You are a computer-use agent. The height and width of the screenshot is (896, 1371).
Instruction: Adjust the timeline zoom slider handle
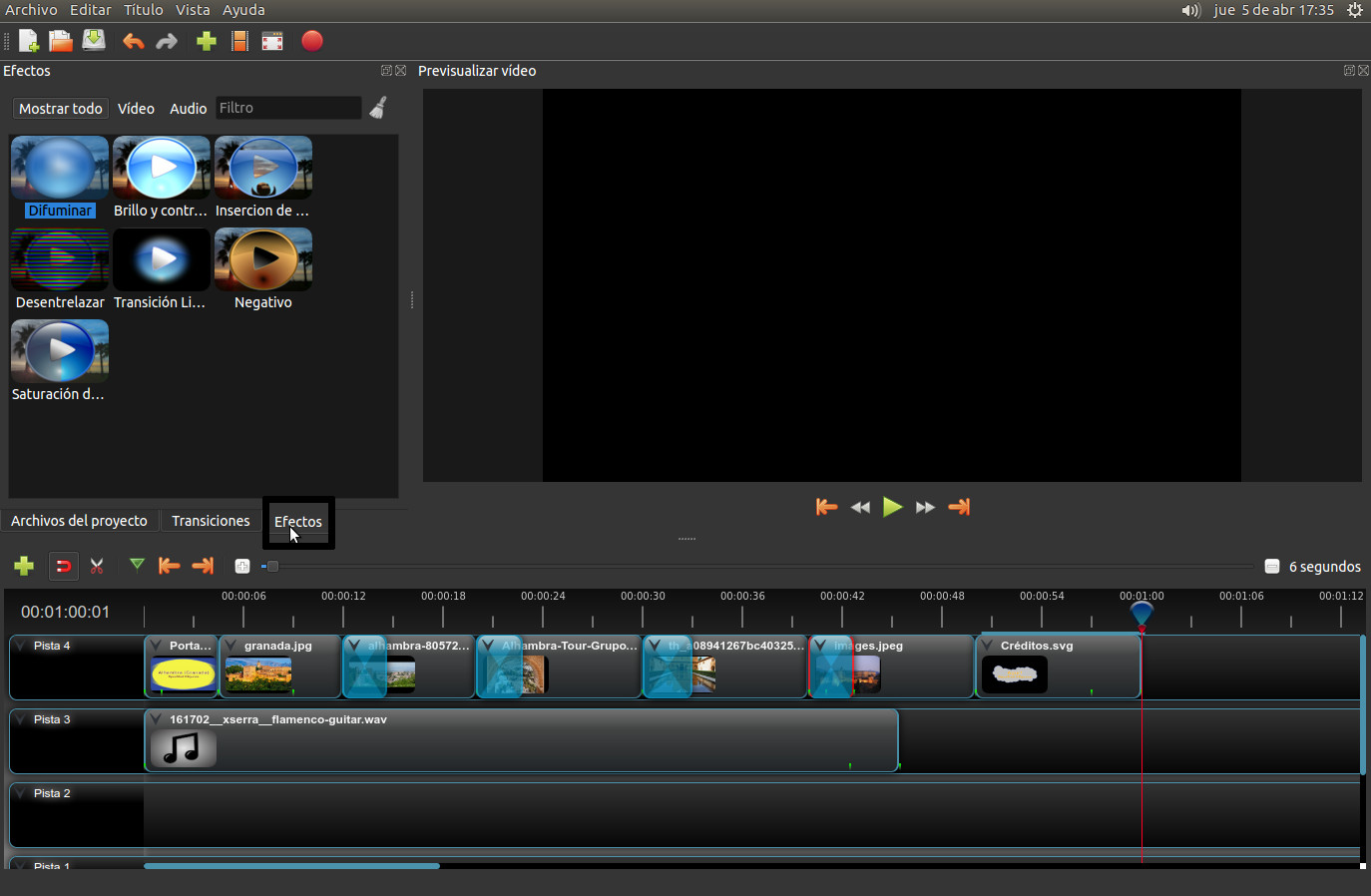pos(272,567)
